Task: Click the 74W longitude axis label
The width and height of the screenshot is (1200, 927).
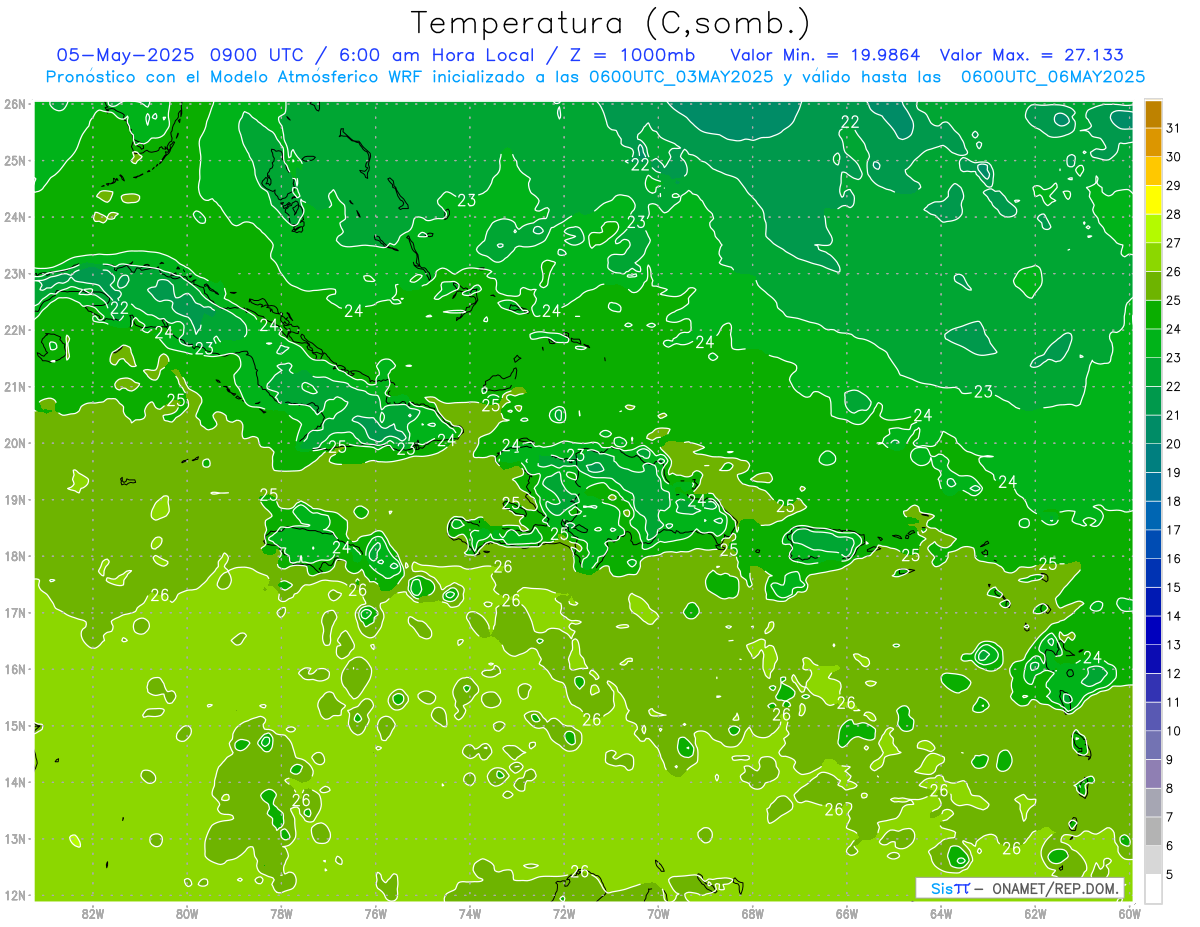Action: (469, 913)
